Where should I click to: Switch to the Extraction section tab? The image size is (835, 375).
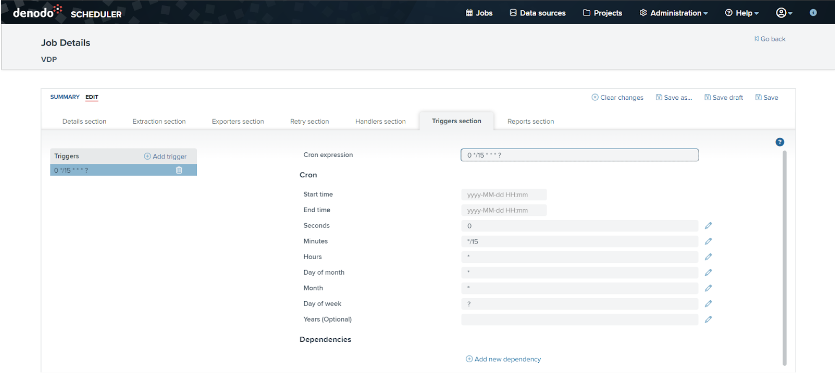pos(159,121)
